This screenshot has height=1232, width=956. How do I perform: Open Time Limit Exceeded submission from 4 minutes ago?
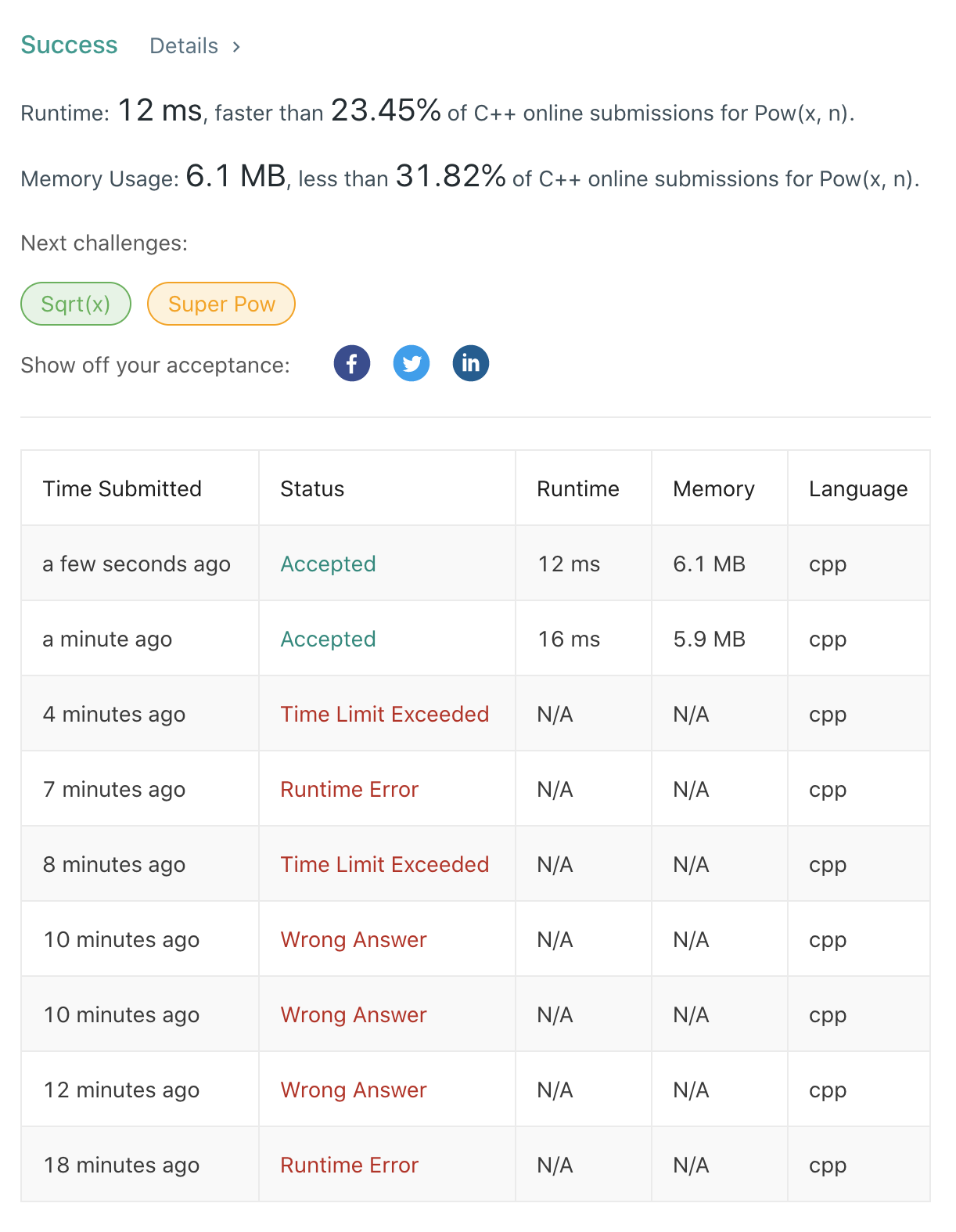385,714
